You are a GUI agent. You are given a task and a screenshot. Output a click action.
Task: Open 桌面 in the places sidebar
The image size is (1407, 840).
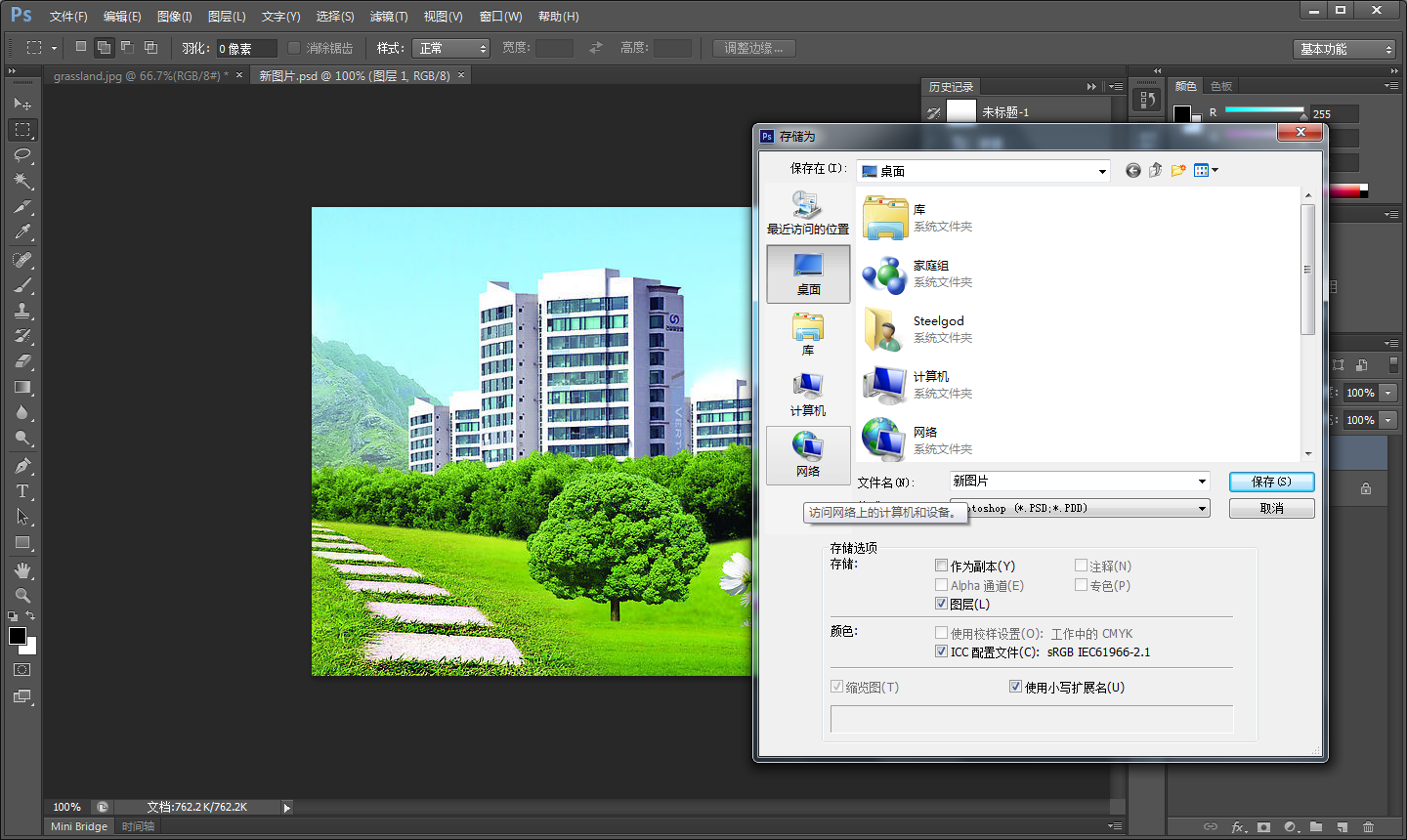coord(808,273)
